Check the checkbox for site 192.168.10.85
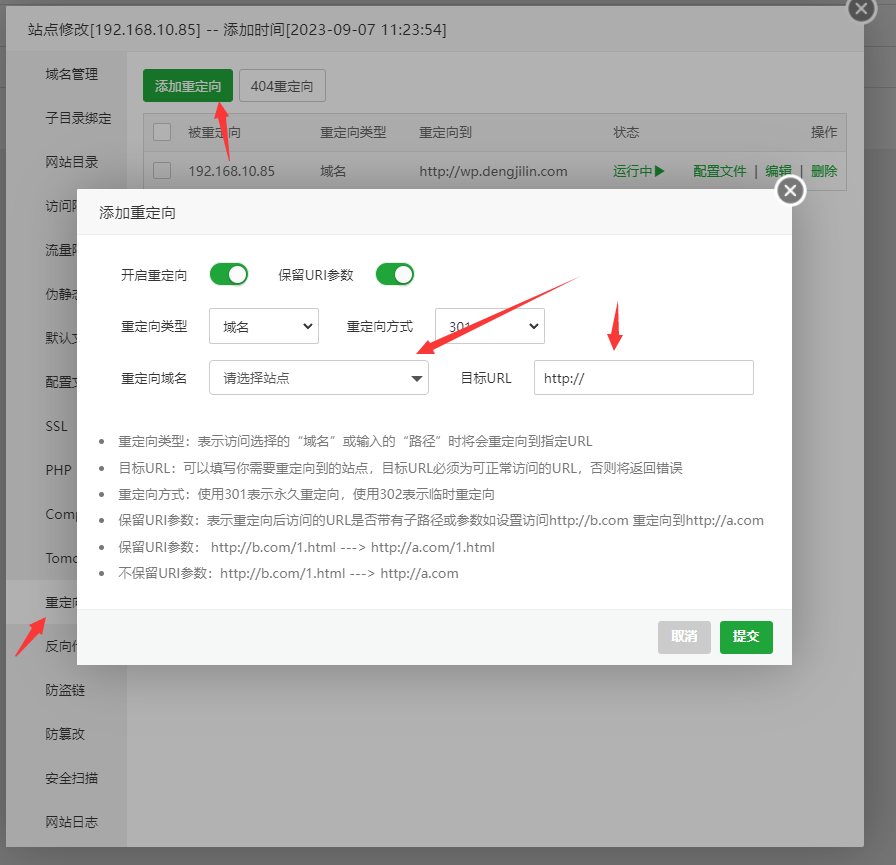The height and width of the screenshot is (865, 896). (160, 171)
